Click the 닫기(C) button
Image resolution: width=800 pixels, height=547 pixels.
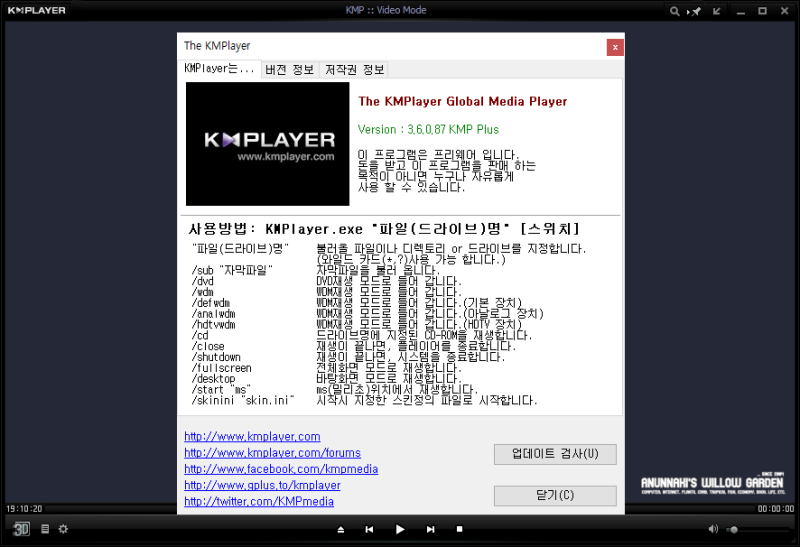pos(555,495)
